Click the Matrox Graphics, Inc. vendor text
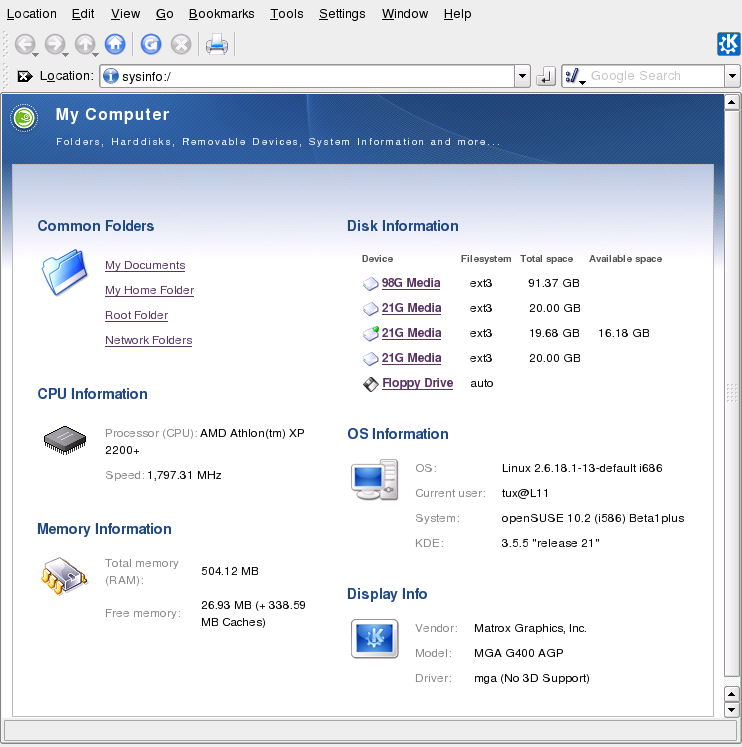 (530, 628)
